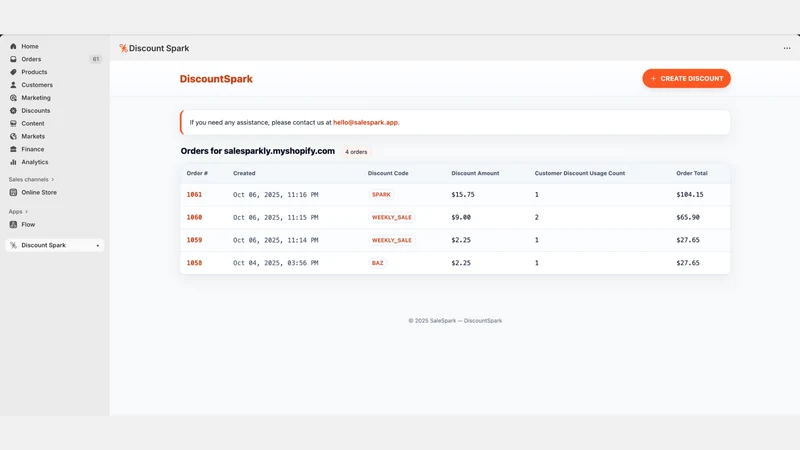Click the Discount Spark header logo icon
800x450 pixels.
(123, 48)
